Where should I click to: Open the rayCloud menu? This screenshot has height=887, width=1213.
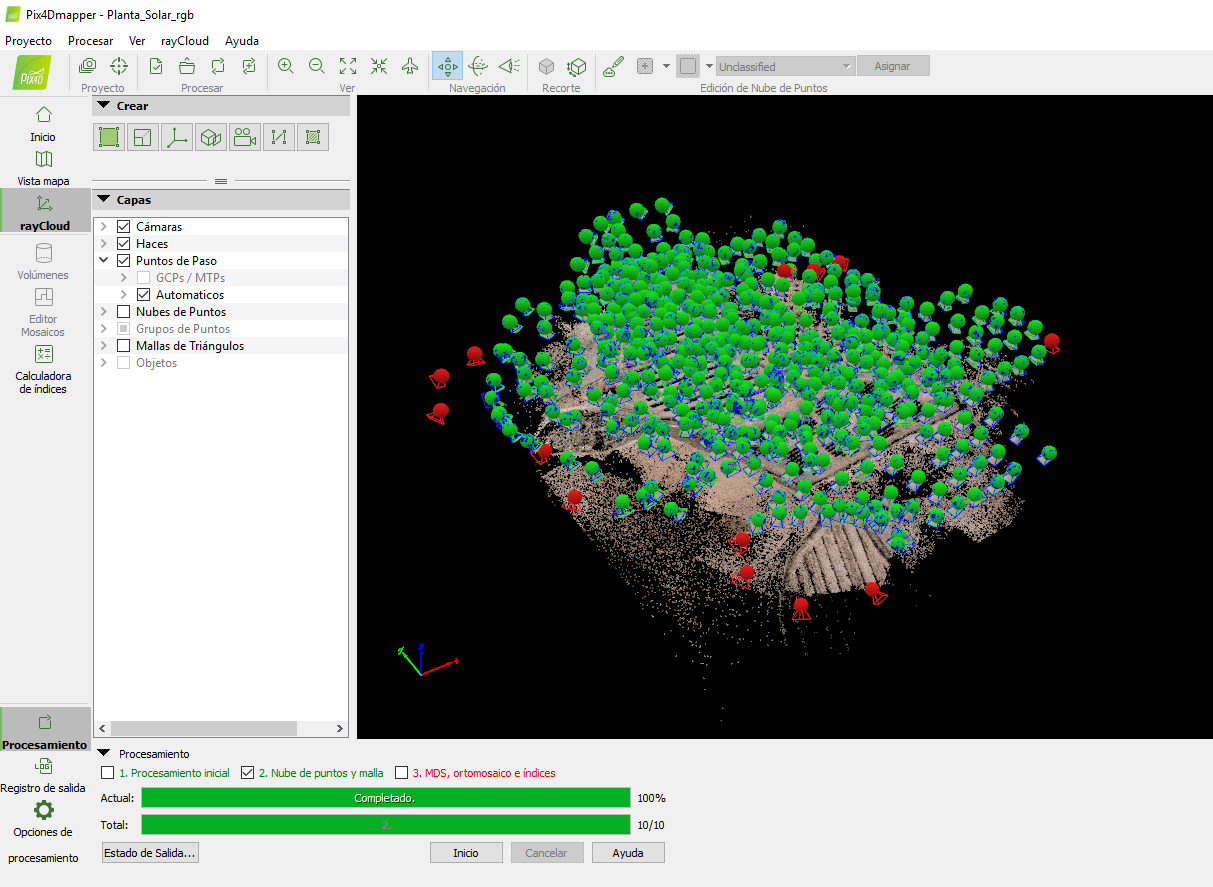point(185,41)
